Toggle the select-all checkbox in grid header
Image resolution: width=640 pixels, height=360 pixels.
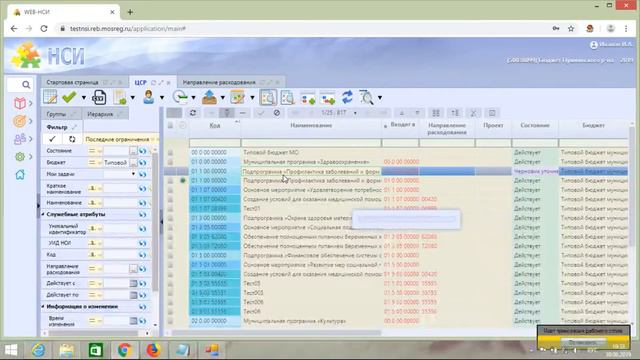pos(170,126)
